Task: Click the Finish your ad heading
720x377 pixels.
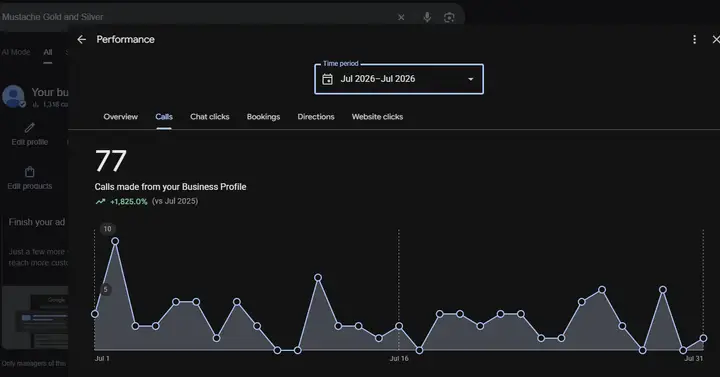Action: tap(37, 222)
